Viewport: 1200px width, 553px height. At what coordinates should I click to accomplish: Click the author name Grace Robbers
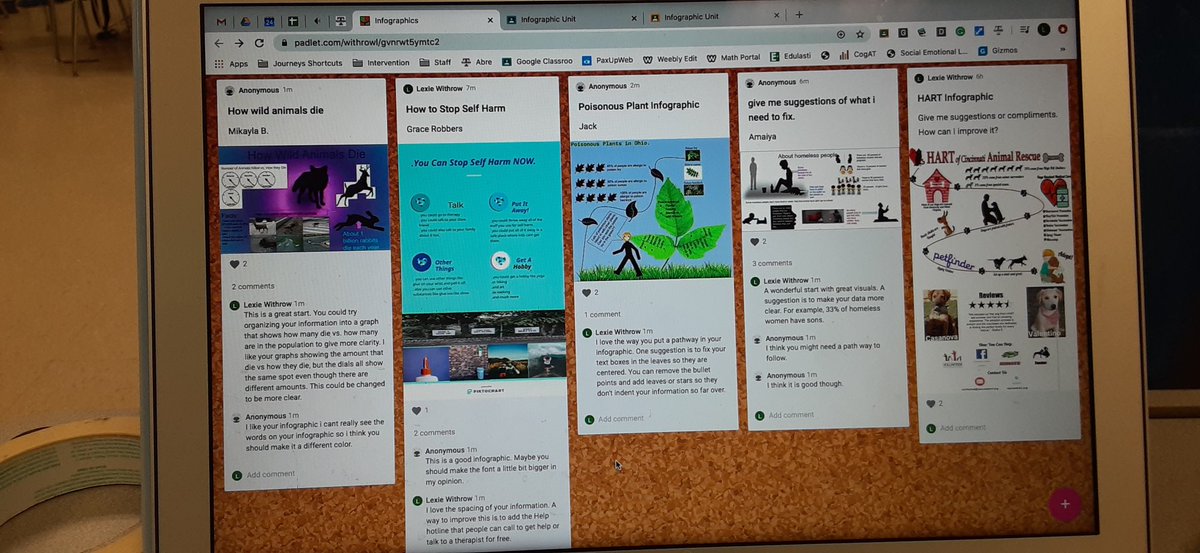tap(435, 130)
